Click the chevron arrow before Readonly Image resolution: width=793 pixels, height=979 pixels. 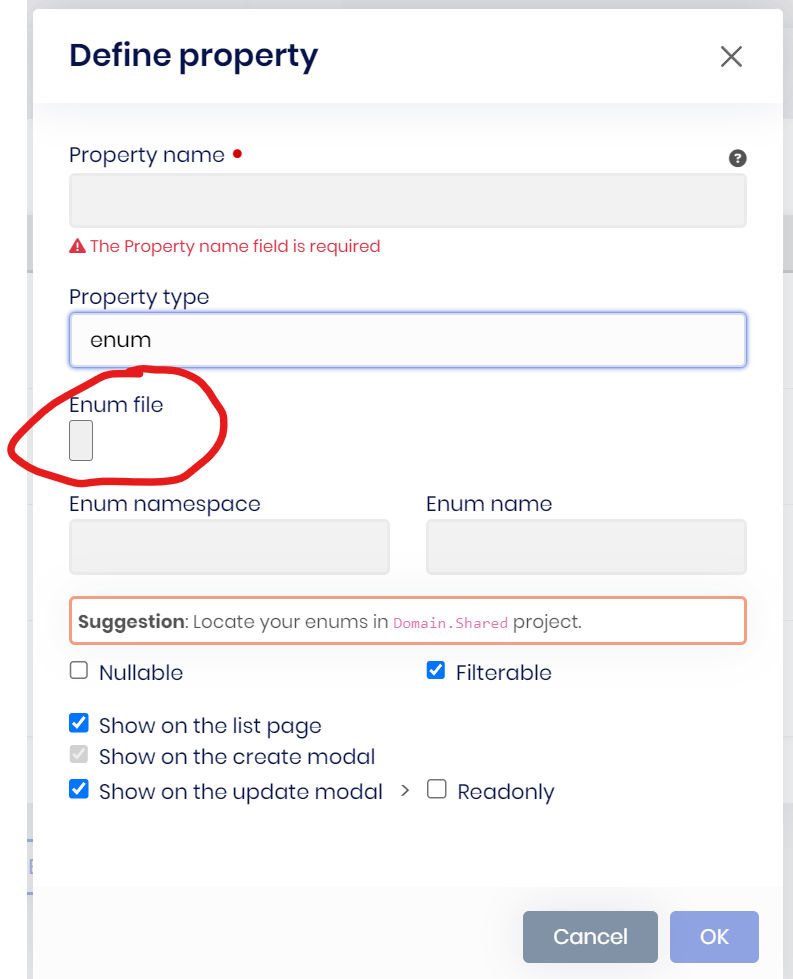[405, 790]
